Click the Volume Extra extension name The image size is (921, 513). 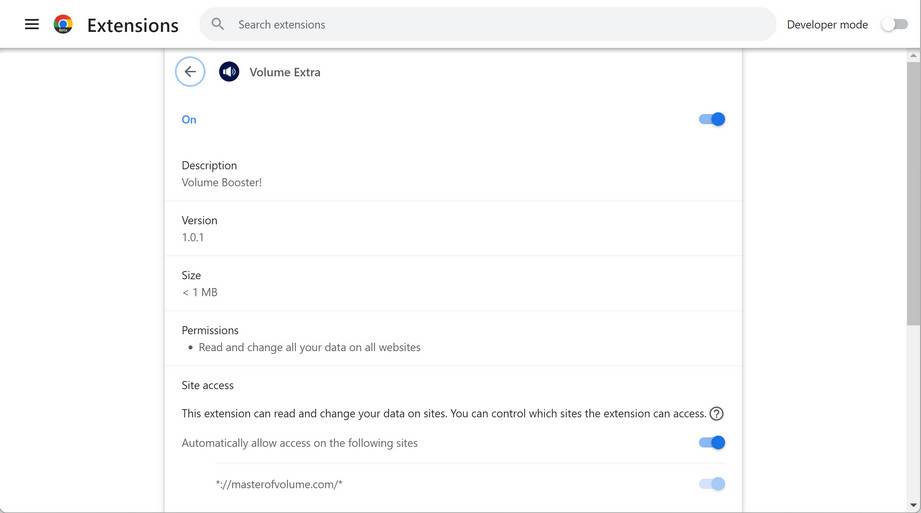pyautogui.click(x=285, y=72)
